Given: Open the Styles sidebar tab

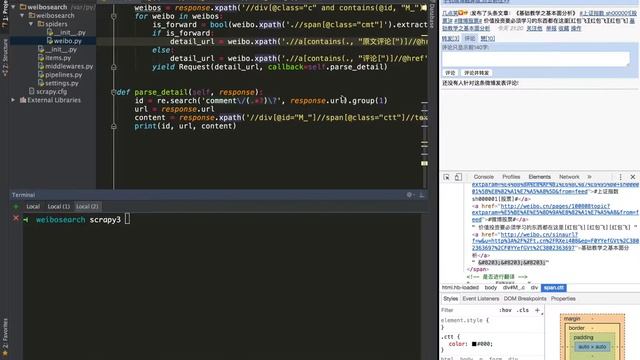Looking at the screenshot, I should [x=450, y=299].
